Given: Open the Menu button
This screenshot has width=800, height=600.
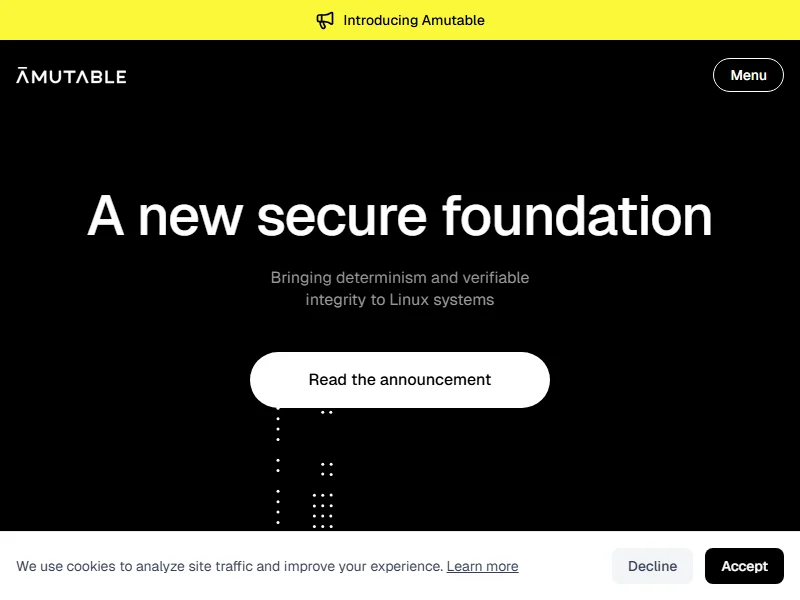Looking at the screenshot, I should pyautogui.click(x=748, y=75).
